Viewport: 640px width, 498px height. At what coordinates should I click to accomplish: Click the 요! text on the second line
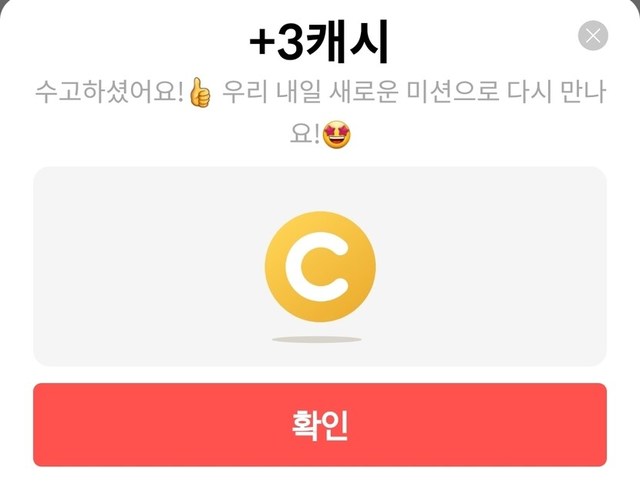304,134
